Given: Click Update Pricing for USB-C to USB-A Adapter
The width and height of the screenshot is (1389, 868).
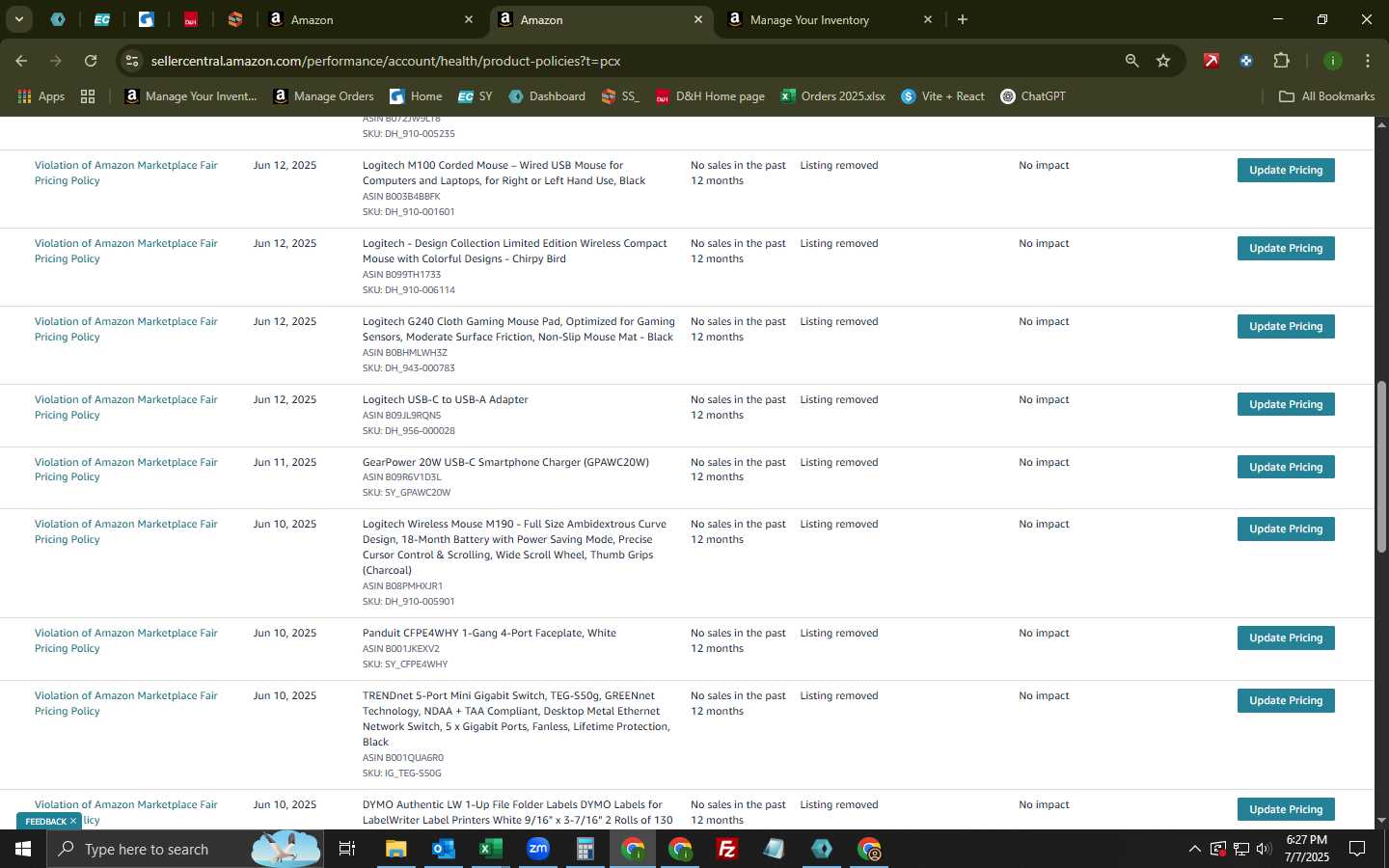Looking at the screenshot, I should coord(1286,404).
